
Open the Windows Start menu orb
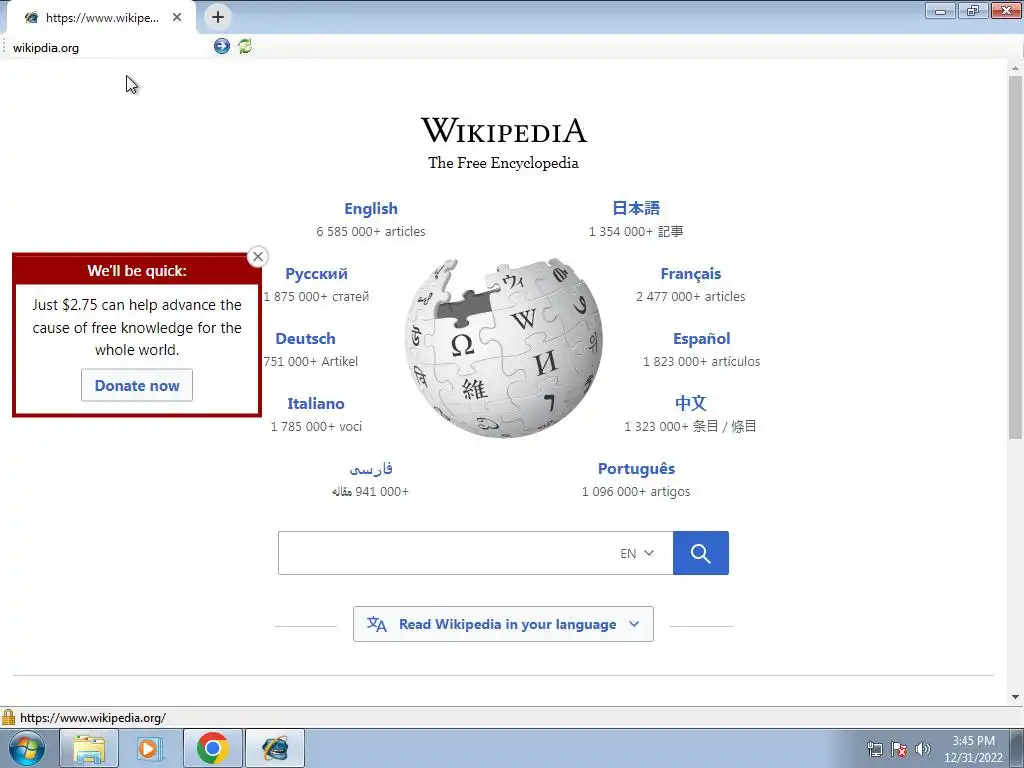27,748
